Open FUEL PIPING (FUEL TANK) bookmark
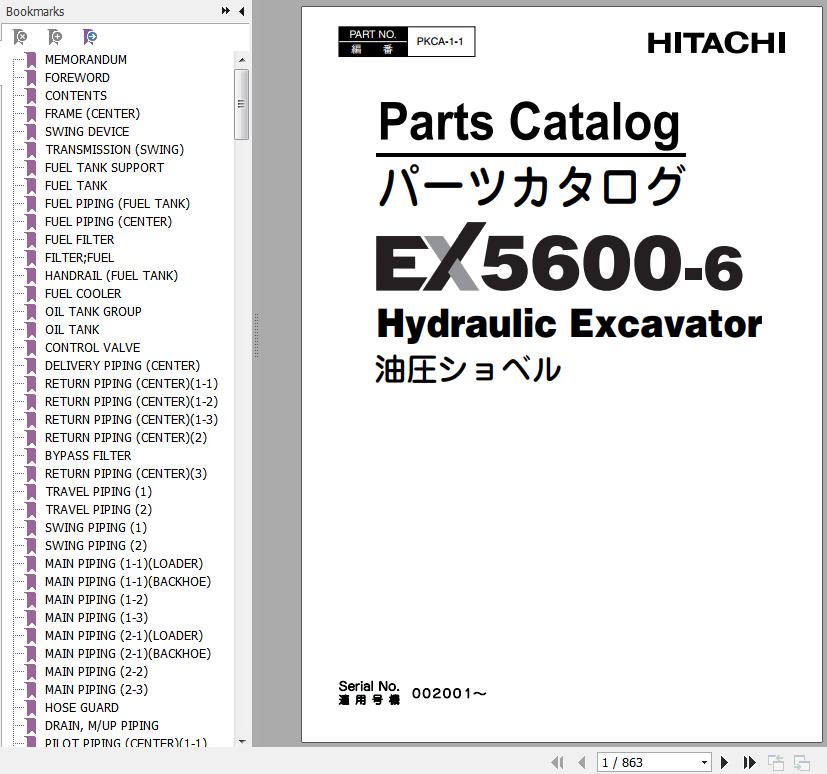This screenshot has width=827, height=774. pos(117,204)
